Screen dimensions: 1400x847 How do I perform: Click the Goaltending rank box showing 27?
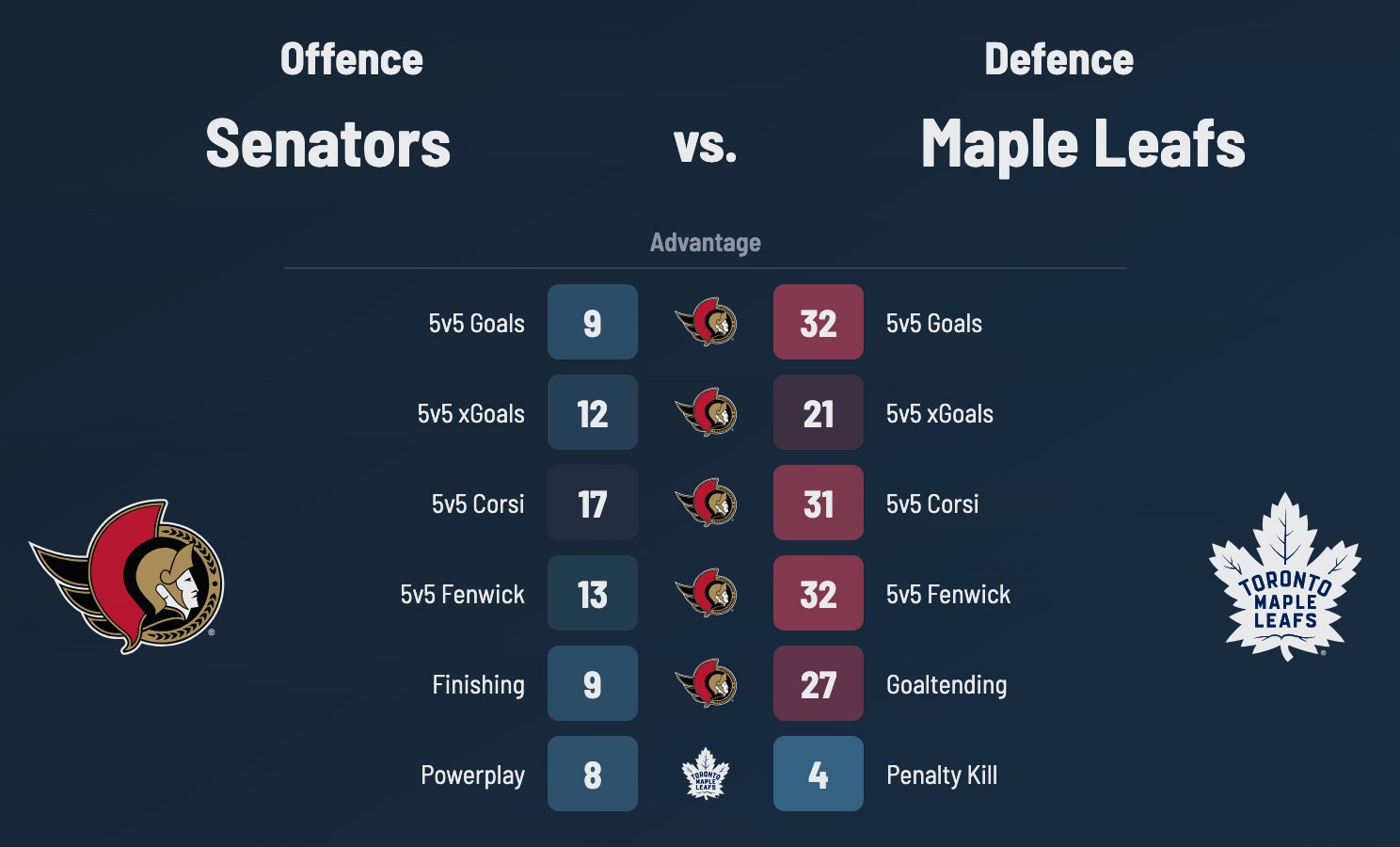819,683
